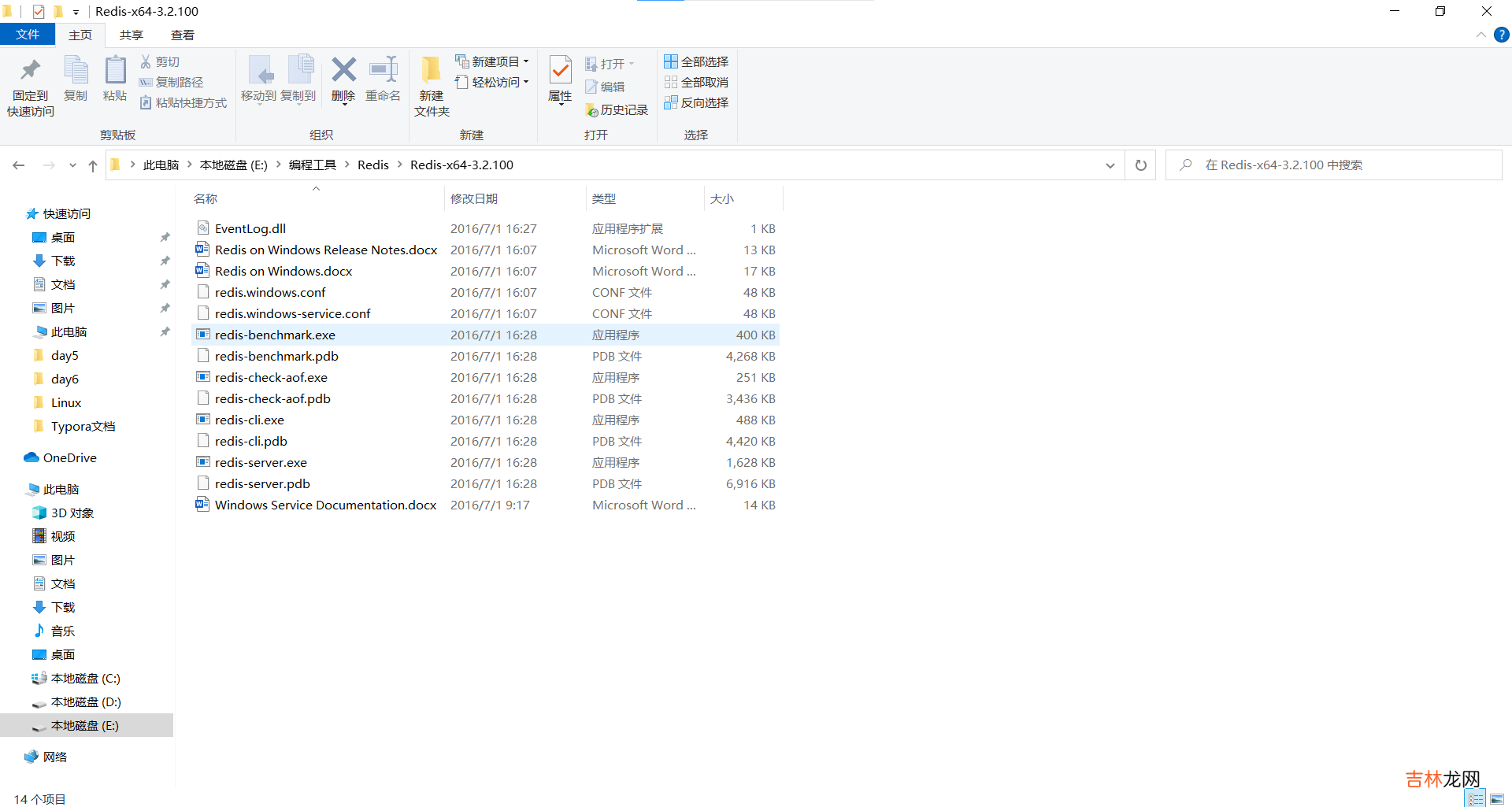
Task: Click the Cut scissors button
Action: pos(160,61)
